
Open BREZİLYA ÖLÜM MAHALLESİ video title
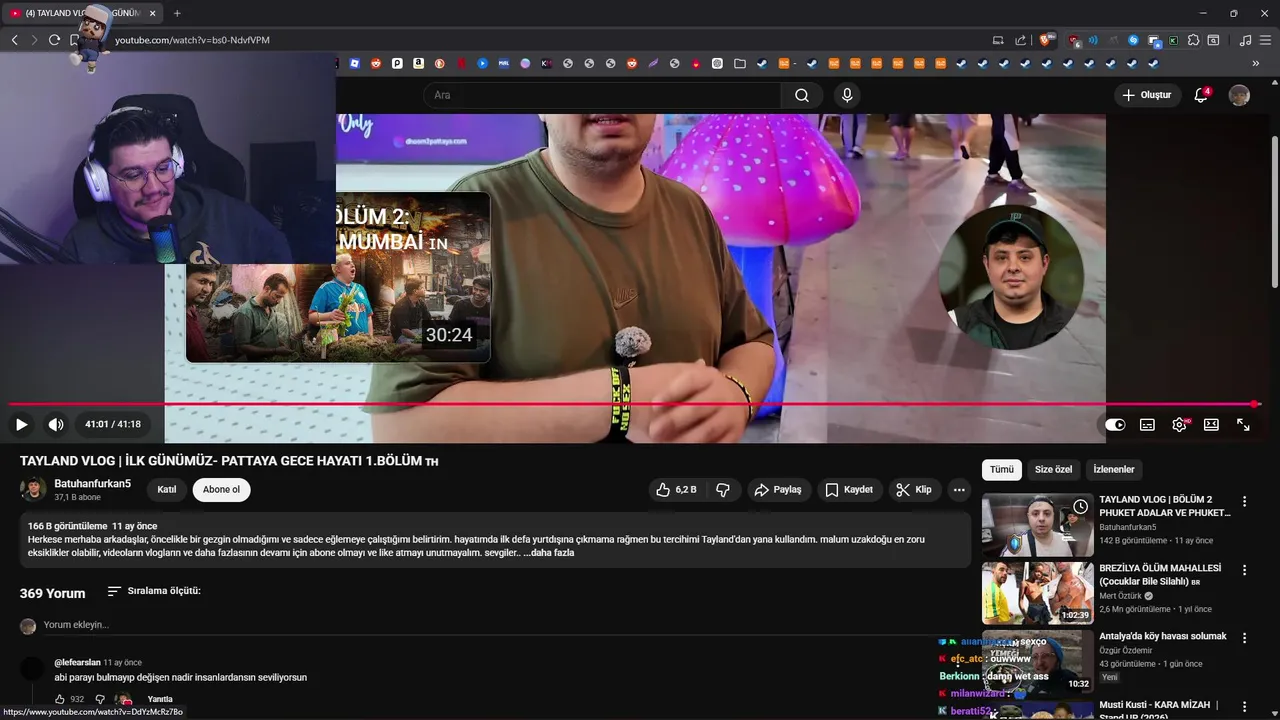[x=1160, y=574]
